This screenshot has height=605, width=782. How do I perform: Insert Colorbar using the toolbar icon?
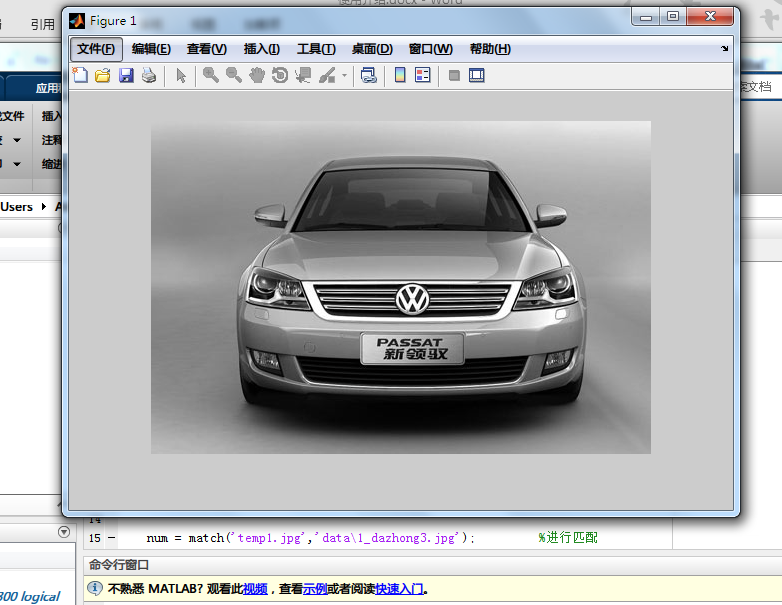pos(400,75)
